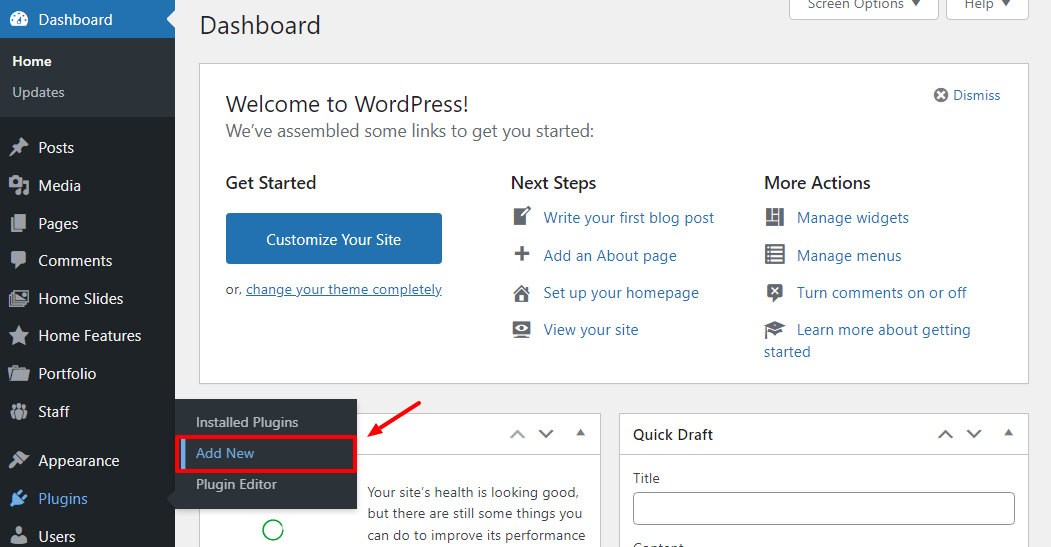Click the house icon beside Set up your homepage
The image size is (1051, 547).
click(x=521, y=293)
